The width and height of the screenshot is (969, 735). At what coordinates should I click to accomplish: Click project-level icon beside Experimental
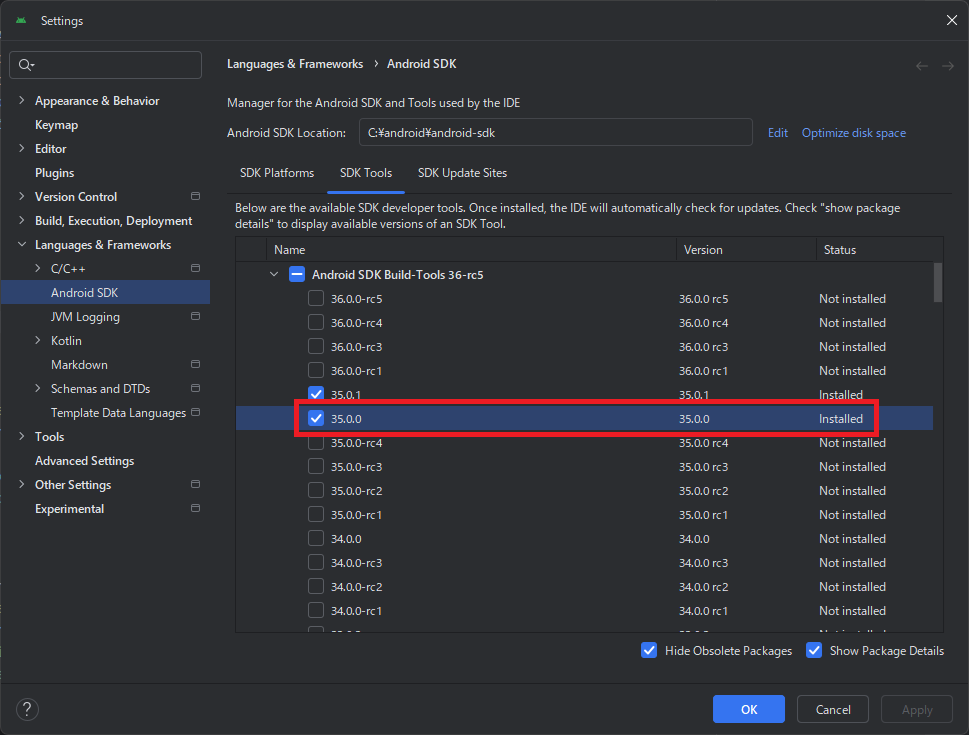tap(195, 509)
